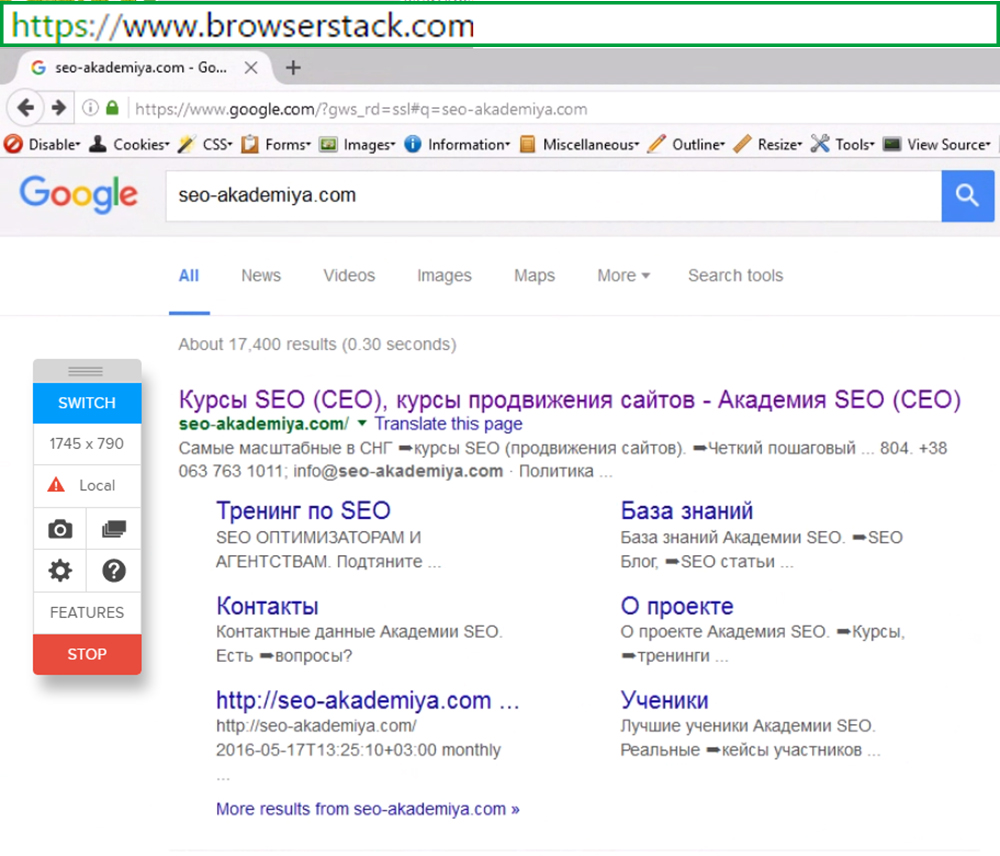Switch to the News search tab
The image size is (1000, 856).
(261, 276)
